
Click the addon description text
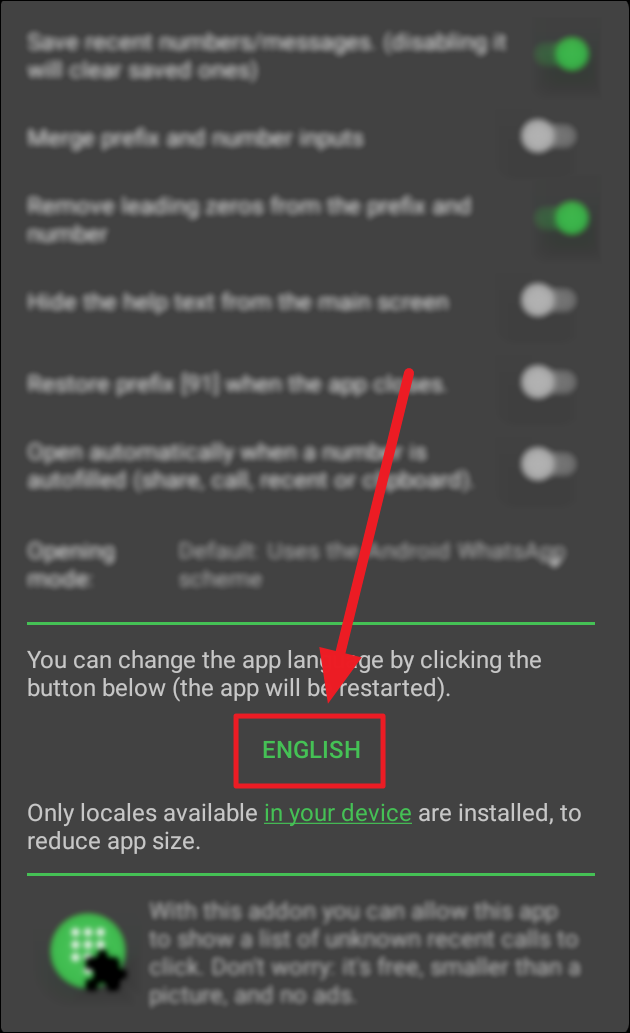tap(364, 953)
